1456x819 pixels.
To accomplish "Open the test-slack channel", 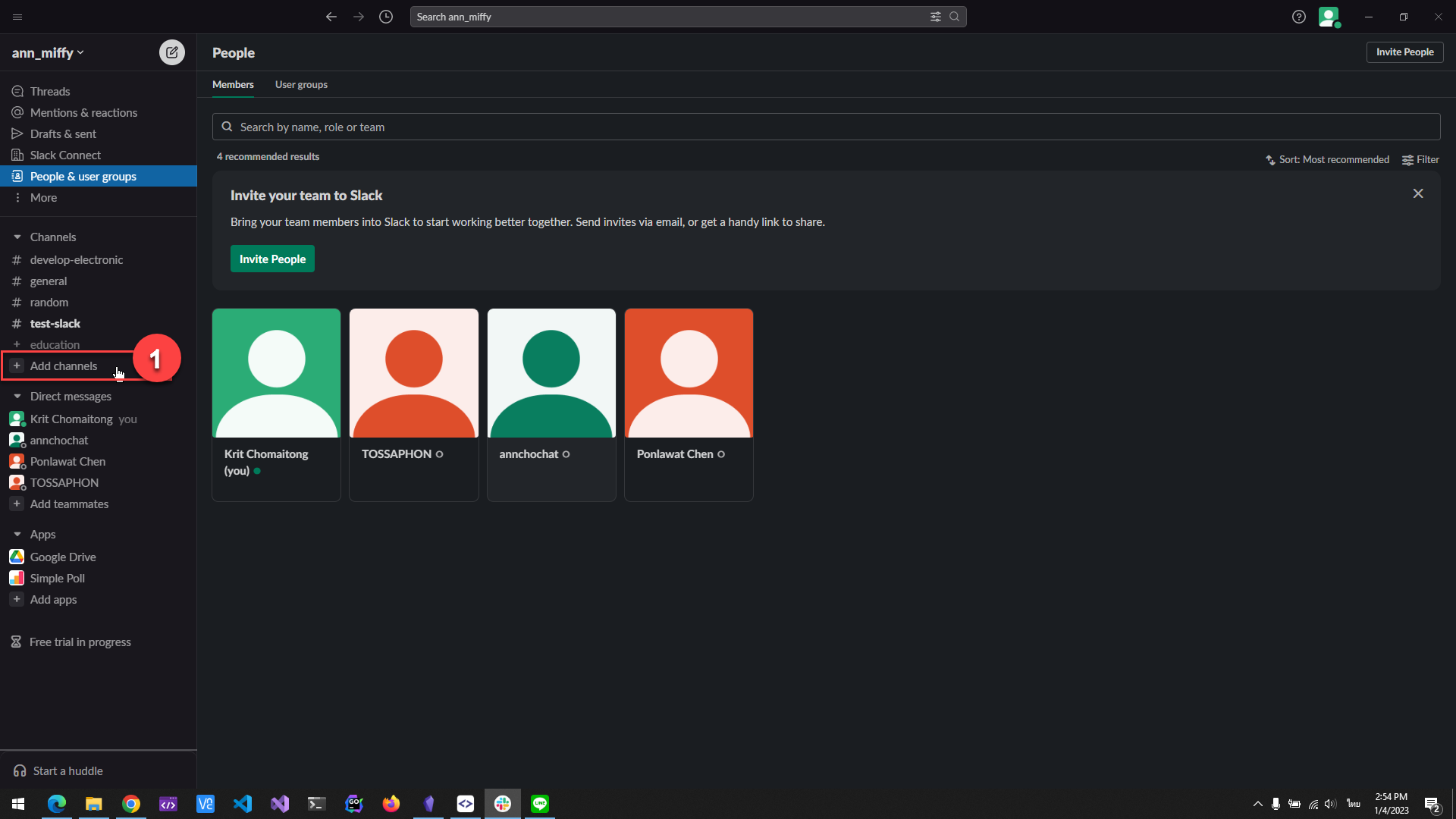I will coord(99,323).
